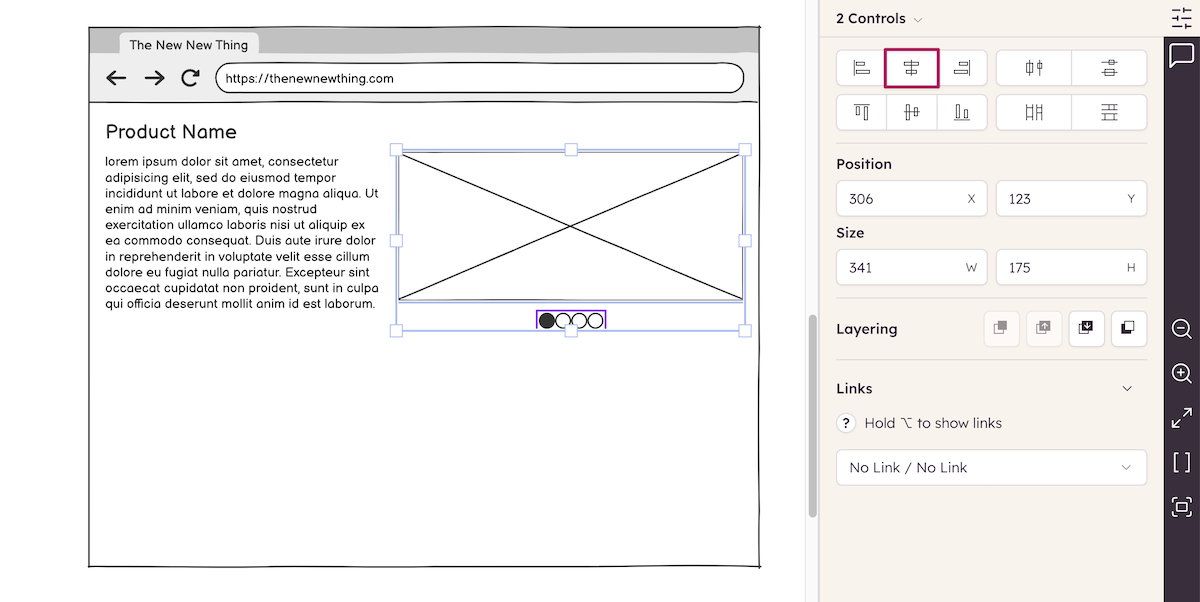1200x602 pixels.
Task: Open the No Link / No Link dropdown
Action: [991, 468]
